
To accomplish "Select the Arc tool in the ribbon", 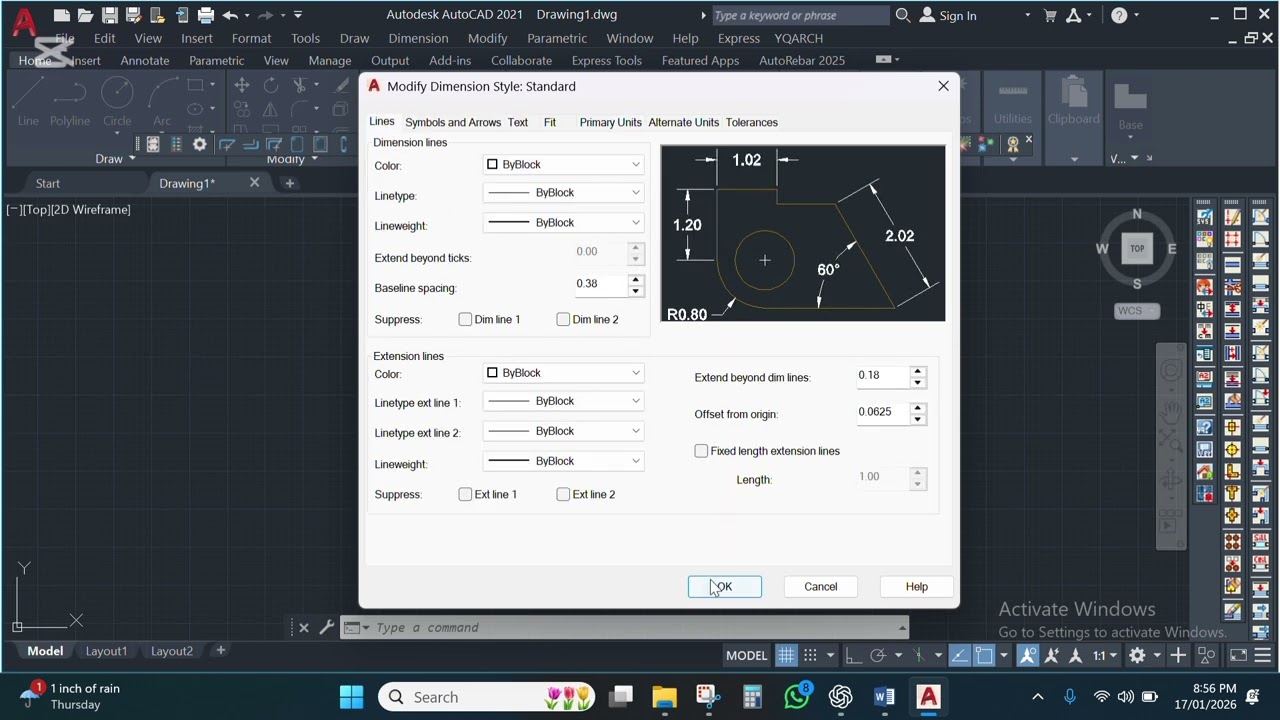I will click(162, 103).
